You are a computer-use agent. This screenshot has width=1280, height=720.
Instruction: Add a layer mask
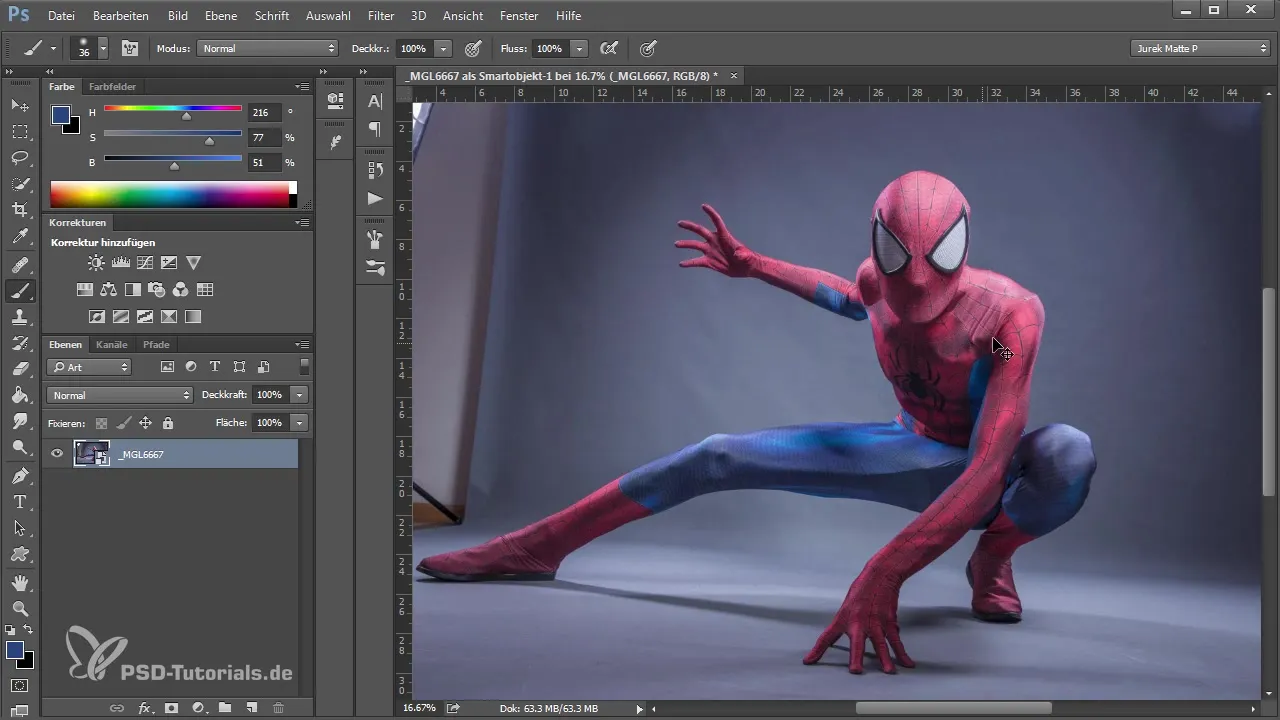coord(171,708)
